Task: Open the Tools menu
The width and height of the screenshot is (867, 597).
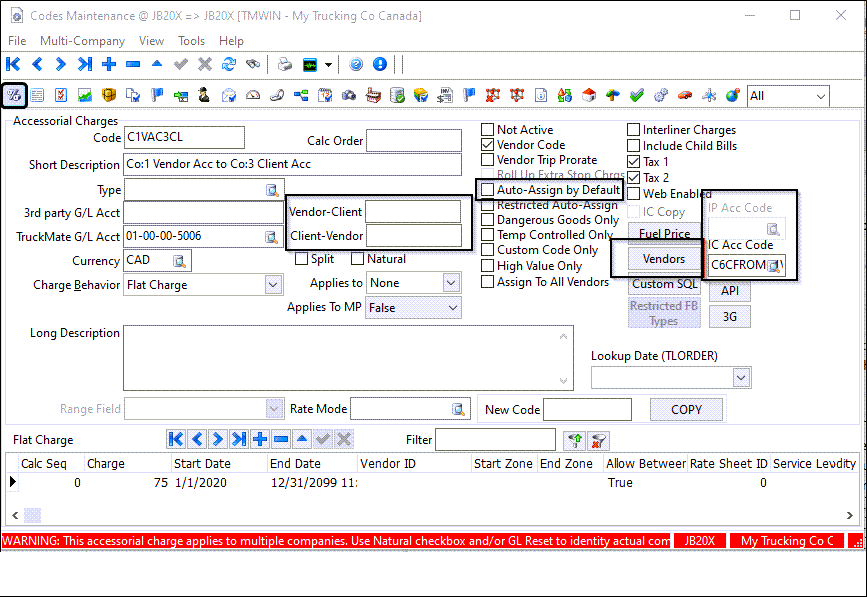Action: [x=191, y=41]
